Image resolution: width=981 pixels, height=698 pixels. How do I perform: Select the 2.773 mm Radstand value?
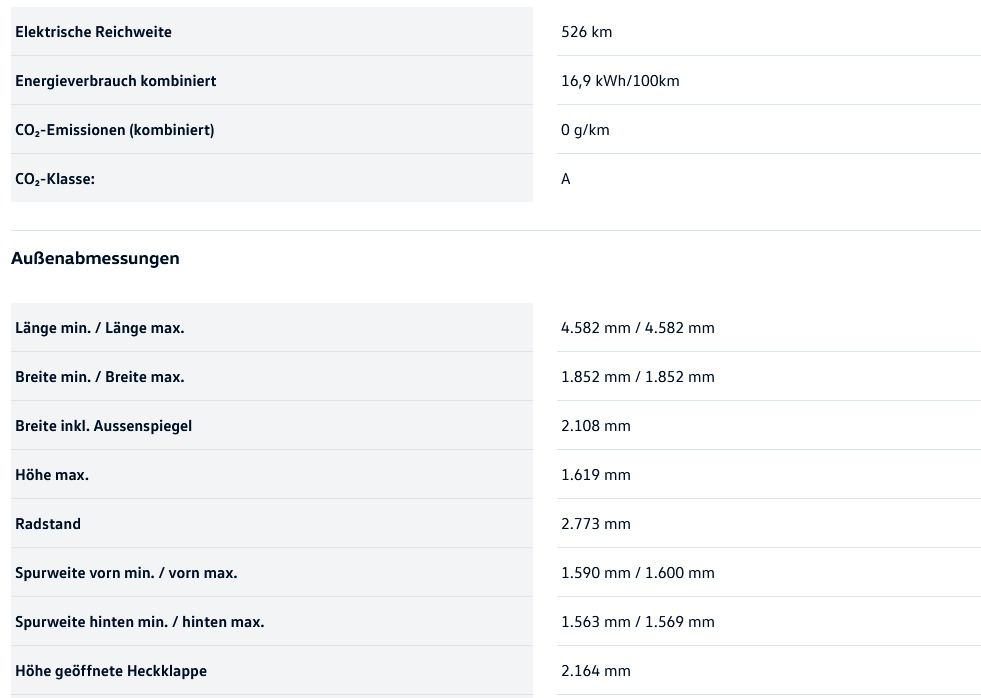click(x=596, y=524)
